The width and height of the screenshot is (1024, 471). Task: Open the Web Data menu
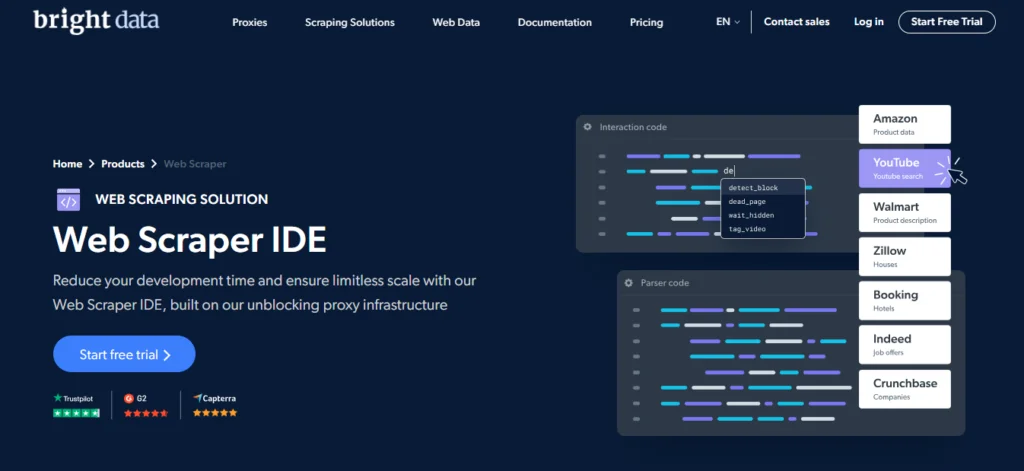[x=456, y=22]
